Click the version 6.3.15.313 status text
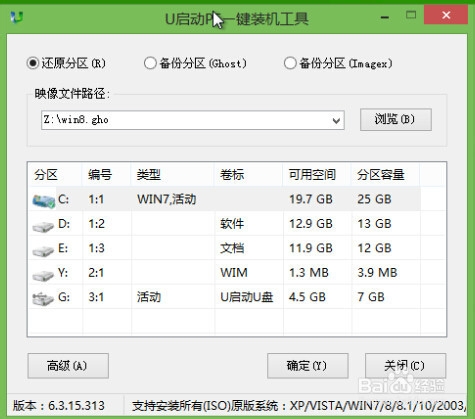 (x=59, y=406)
